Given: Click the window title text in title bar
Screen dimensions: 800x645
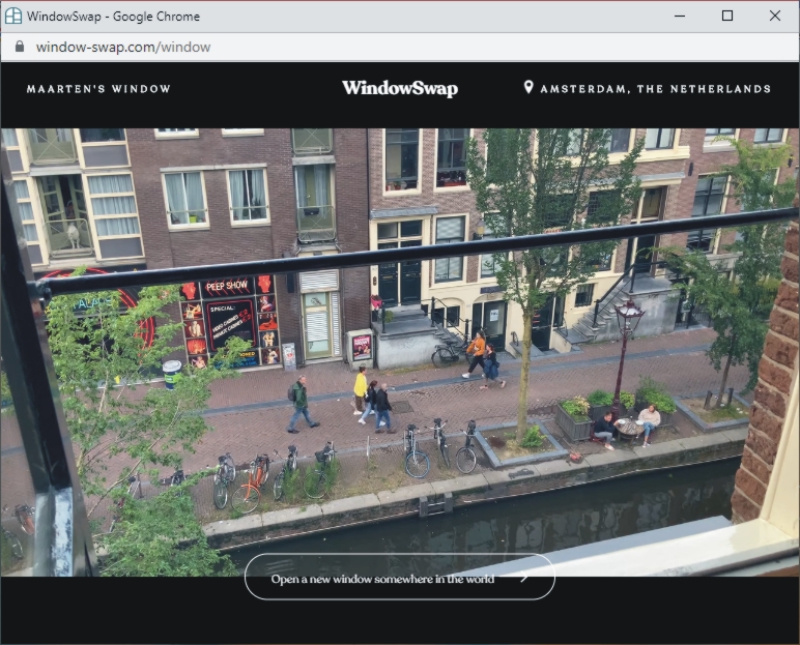Looking at the screenshot, I should (x=113, y=16).
